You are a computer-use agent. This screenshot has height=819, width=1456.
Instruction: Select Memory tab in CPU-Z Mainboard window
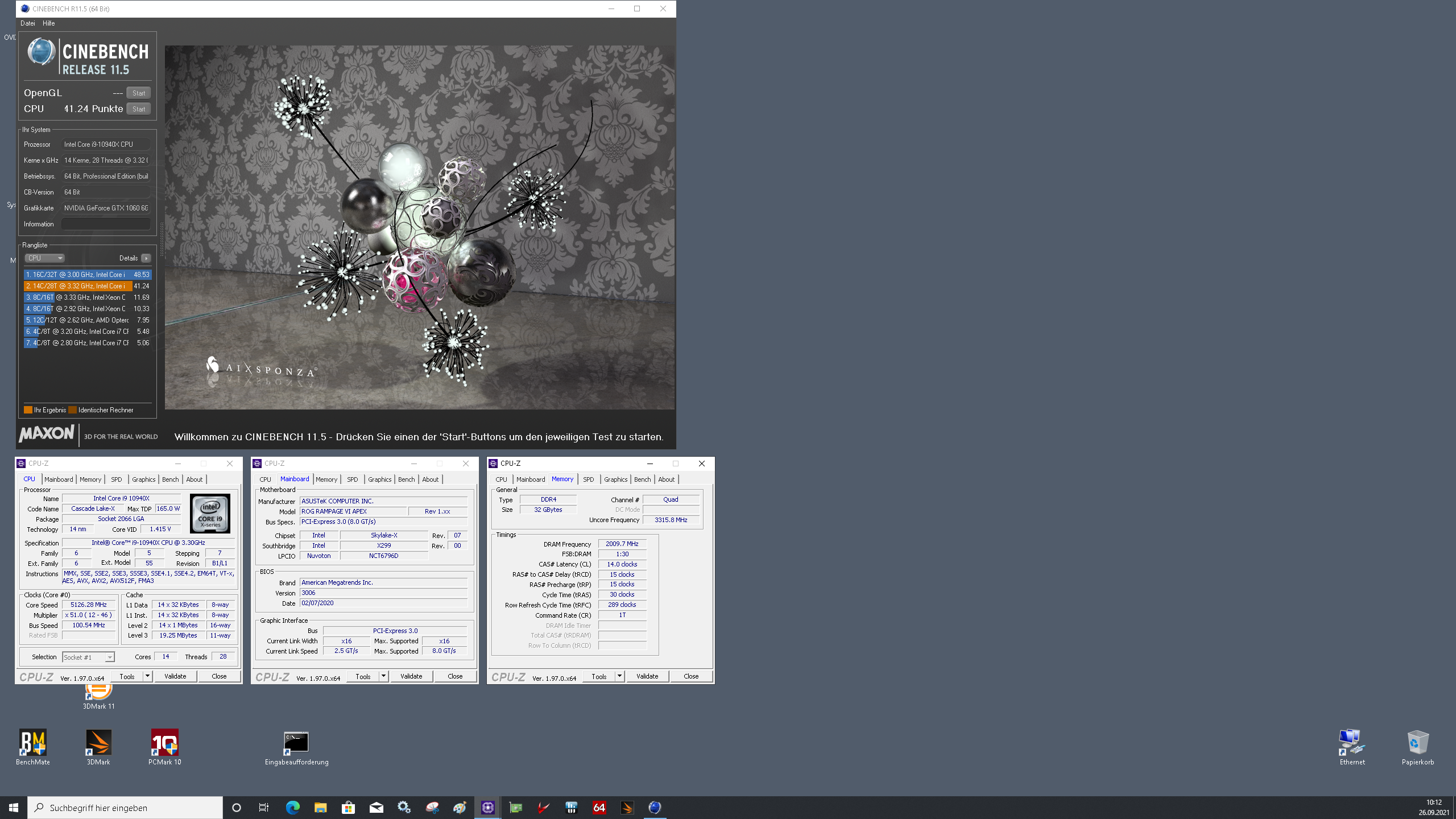tap(326, 479)
